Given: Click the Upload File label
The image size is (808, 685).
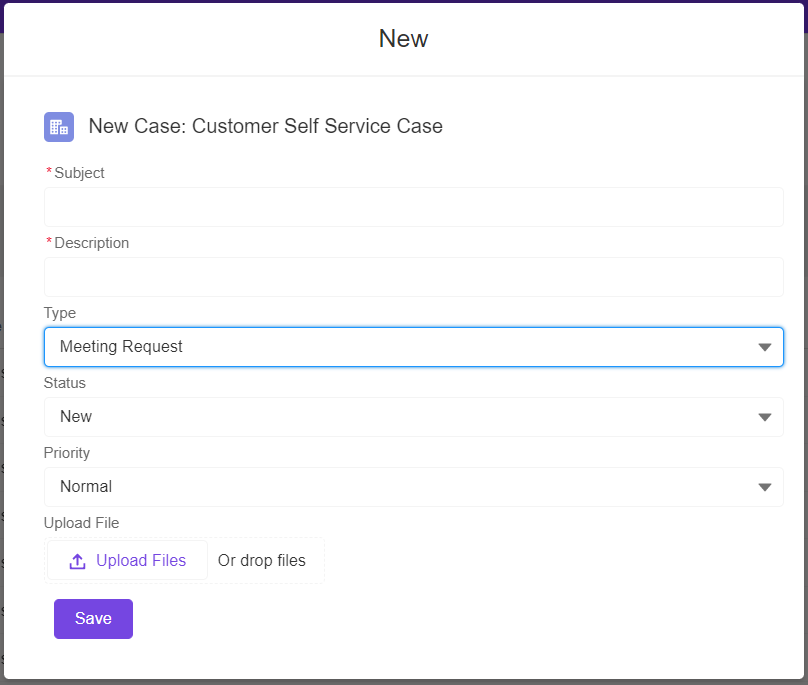Looking at the screenshot, I should [x=81, y=523].
